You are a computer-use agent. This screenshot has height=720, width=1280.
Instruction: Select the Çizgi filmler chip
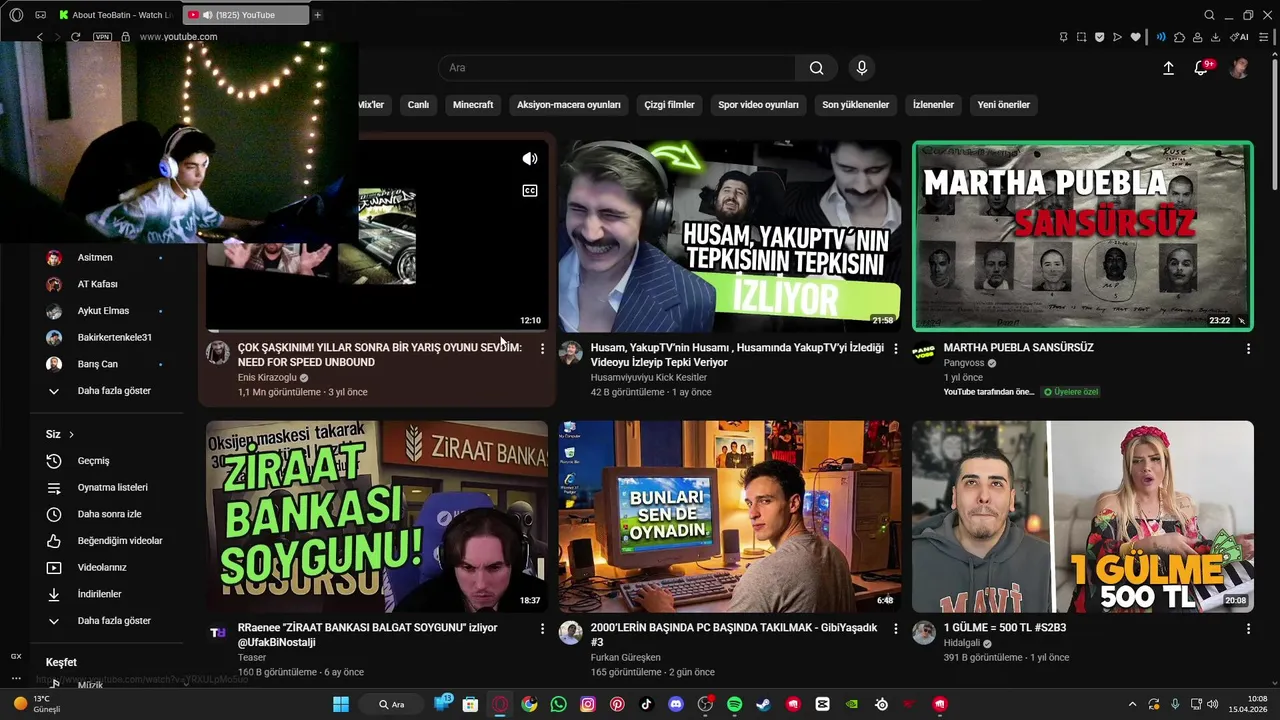(x=669, y=105)
